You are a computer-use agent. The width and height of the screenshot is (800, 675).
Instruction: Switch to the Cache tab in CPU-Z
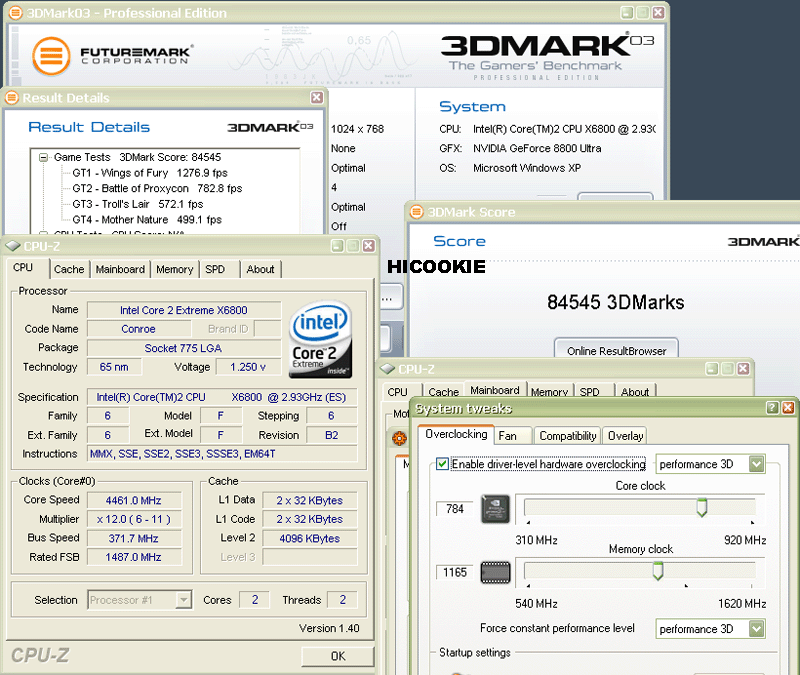(x=69, y=269)
